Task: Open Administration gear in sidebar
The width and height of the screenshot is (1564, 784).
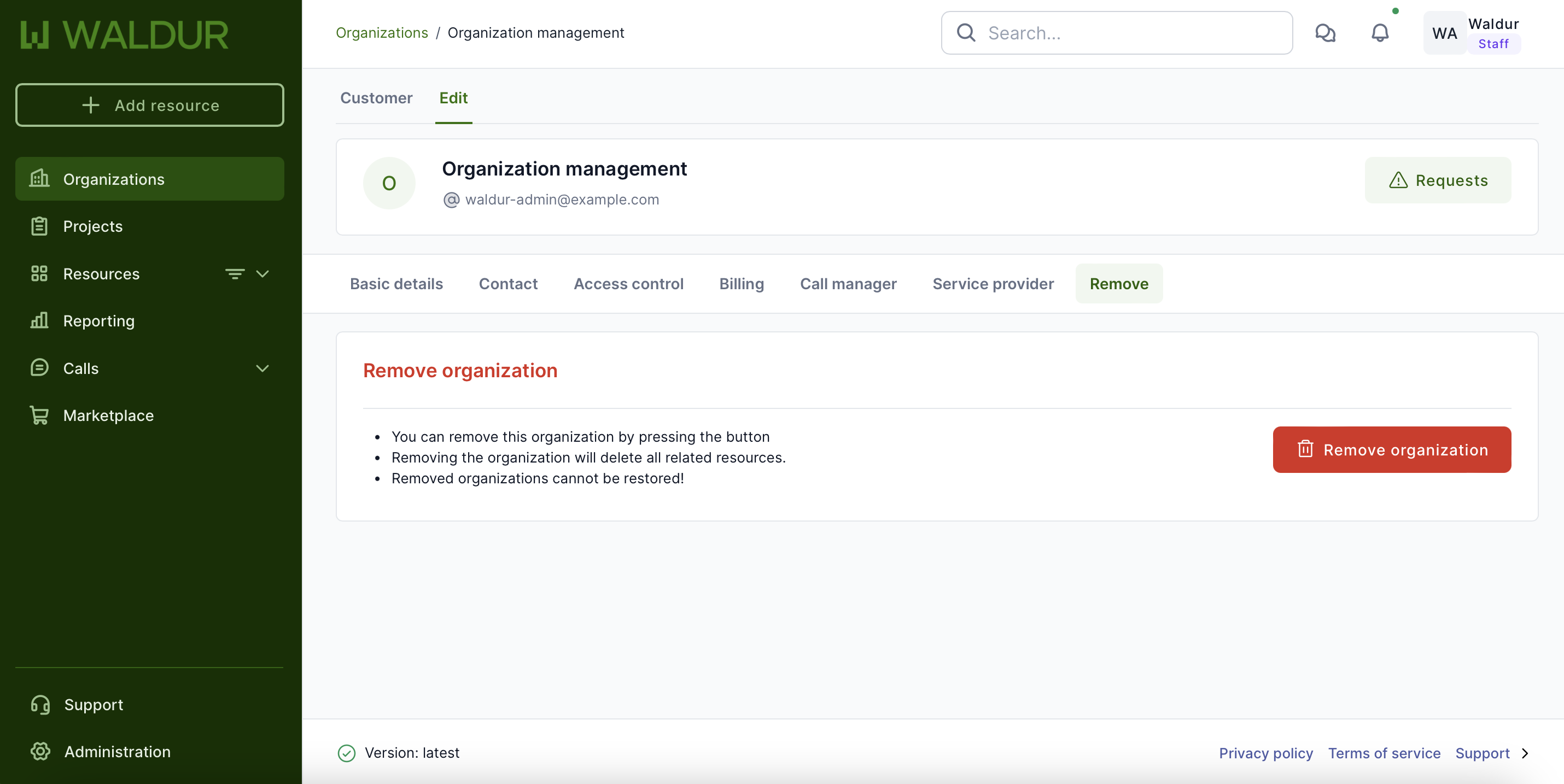Action: [x=40, y=751]
